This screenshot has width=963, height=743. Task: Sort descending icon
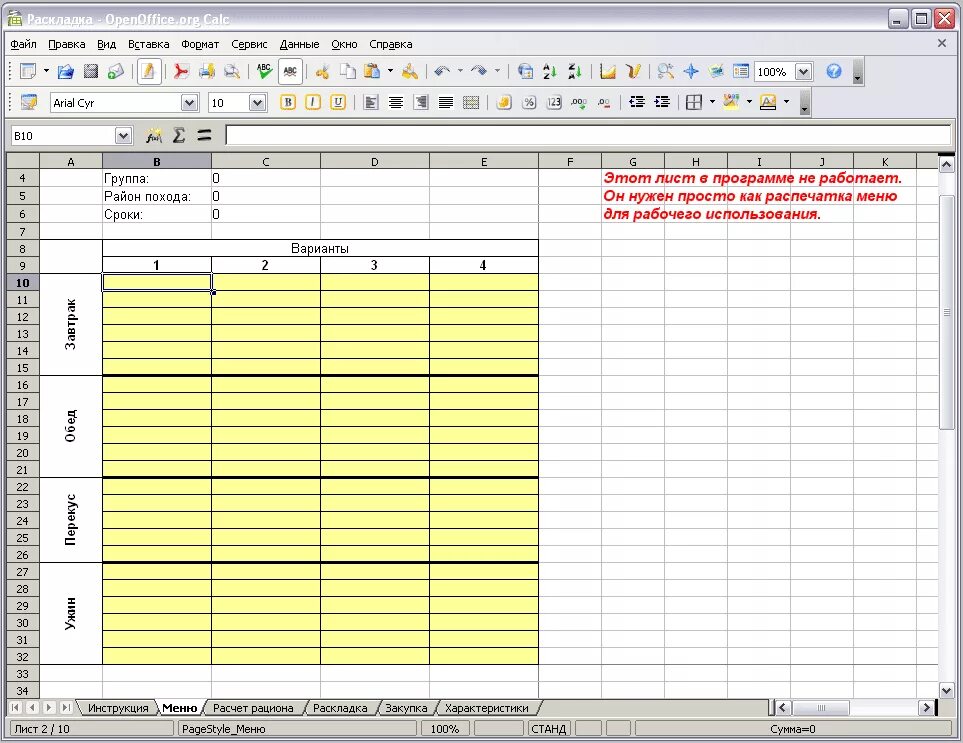(x=574, y=71)
